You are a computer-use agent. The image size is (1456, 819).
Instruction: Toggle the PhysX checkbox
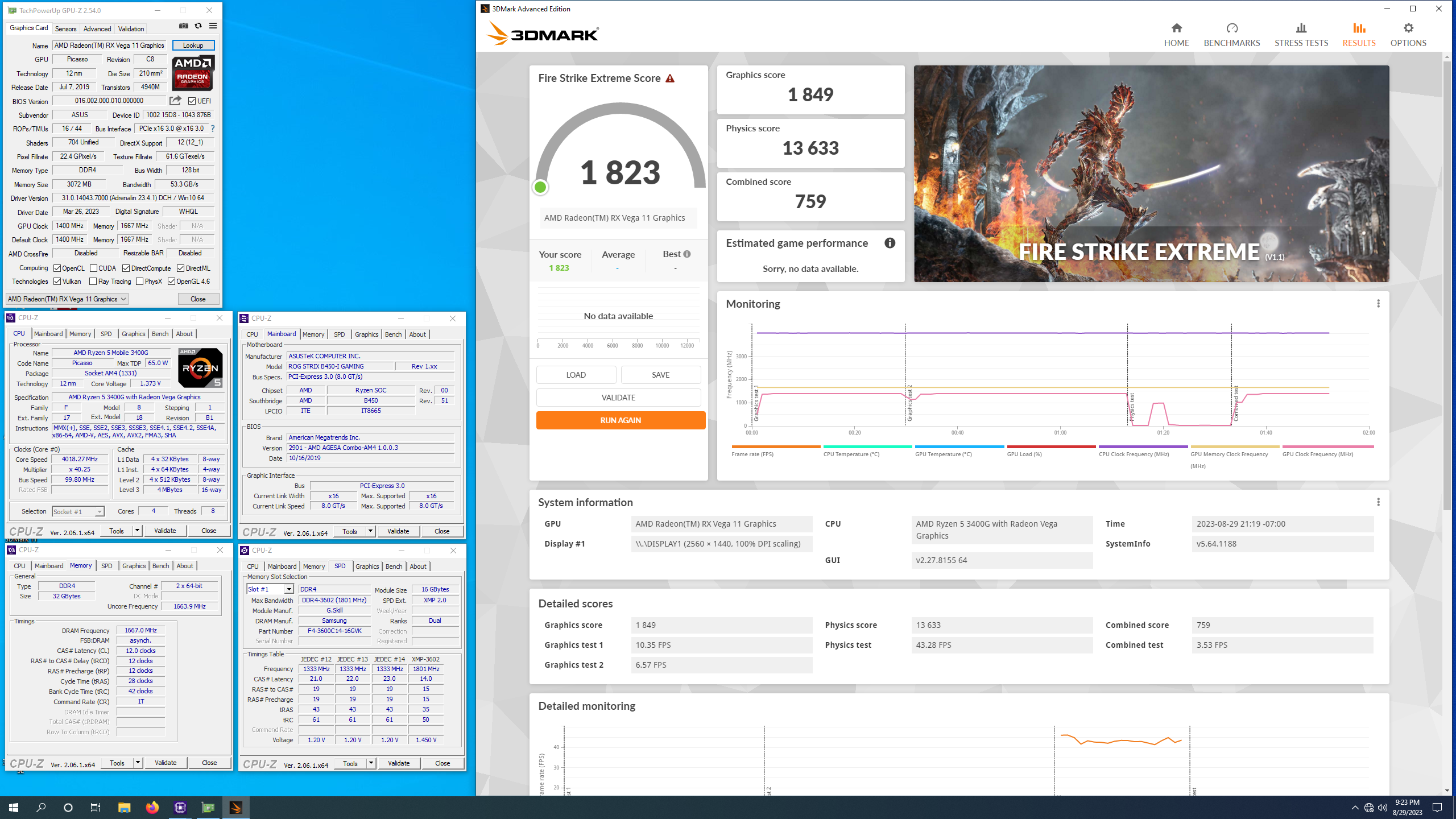click(x=139, y=282)
